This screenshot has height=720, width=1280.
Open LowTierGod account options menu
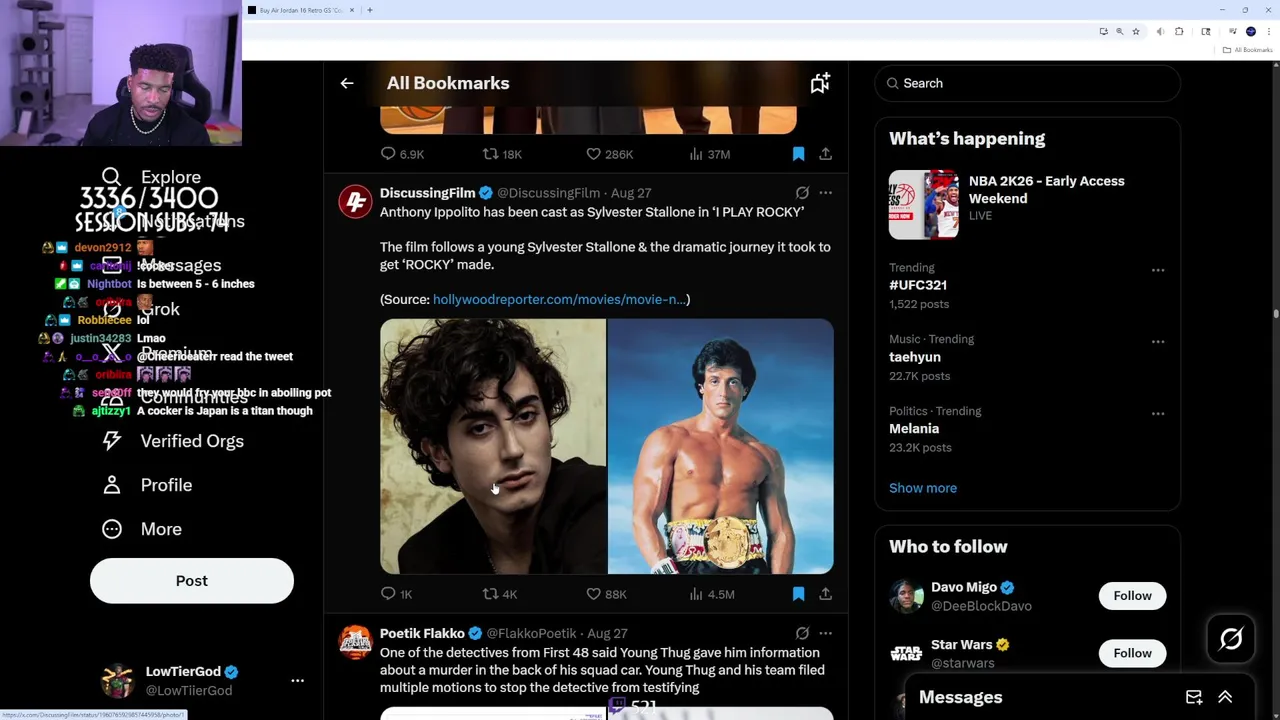point(297,681)
